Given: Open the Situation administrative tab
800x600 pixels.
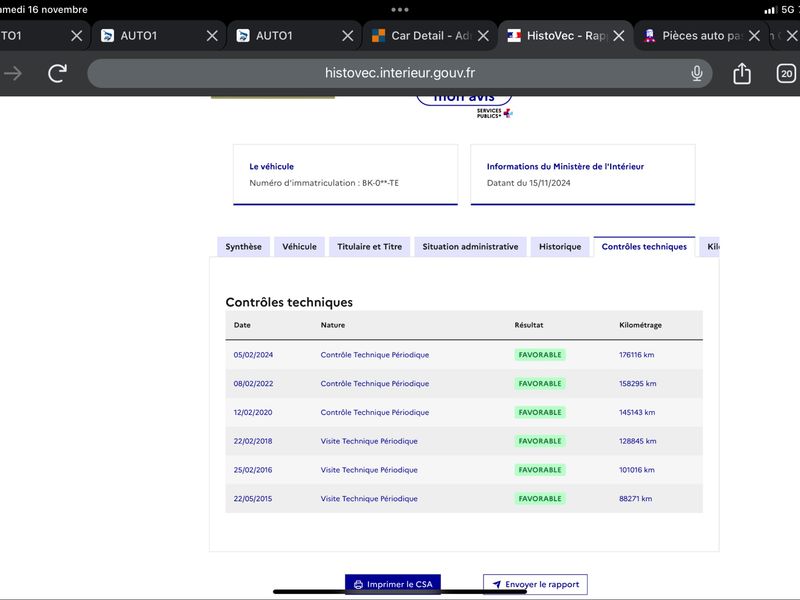Looking at the screenshot, I should point(470,247).
